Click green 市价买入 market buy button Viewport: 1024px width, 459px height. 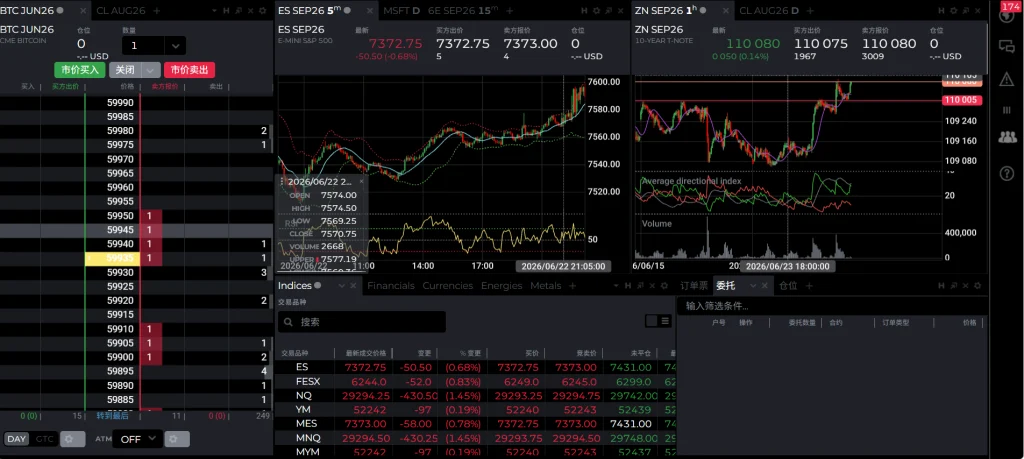pyautogui.click(x=79, y=70)
